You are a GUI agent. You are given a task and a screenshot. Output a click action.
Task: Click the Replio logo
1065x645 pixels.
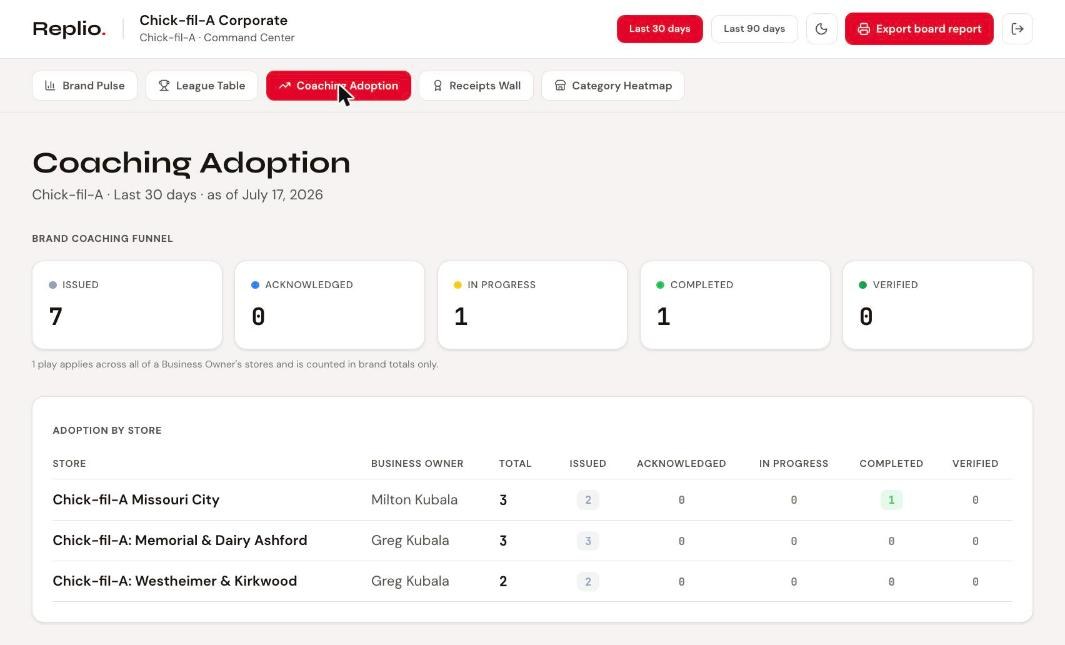(x=69, y=29)
